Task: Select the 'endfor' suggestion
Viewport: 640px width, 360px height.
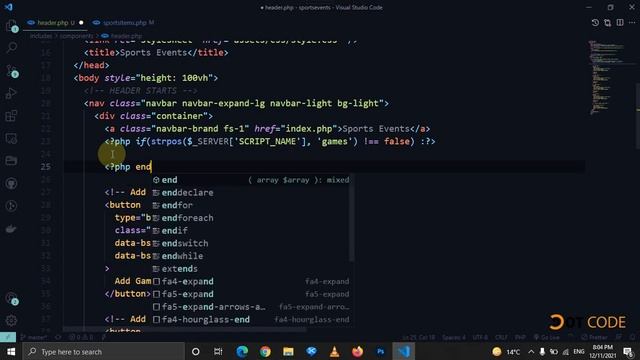Action: click(x=251, y=205)
